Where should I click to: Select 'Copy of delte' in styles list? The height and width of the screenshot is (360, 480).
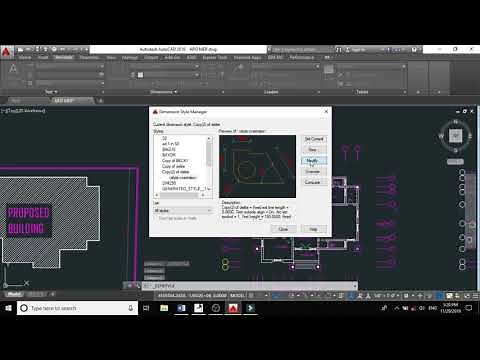pyautogui.click(x=173, y=166)
